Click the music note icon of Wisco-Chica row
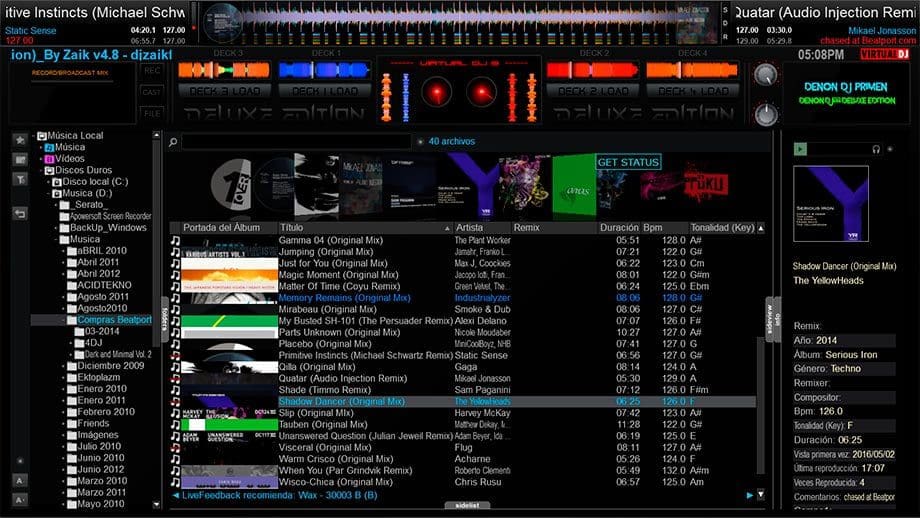 175,482
